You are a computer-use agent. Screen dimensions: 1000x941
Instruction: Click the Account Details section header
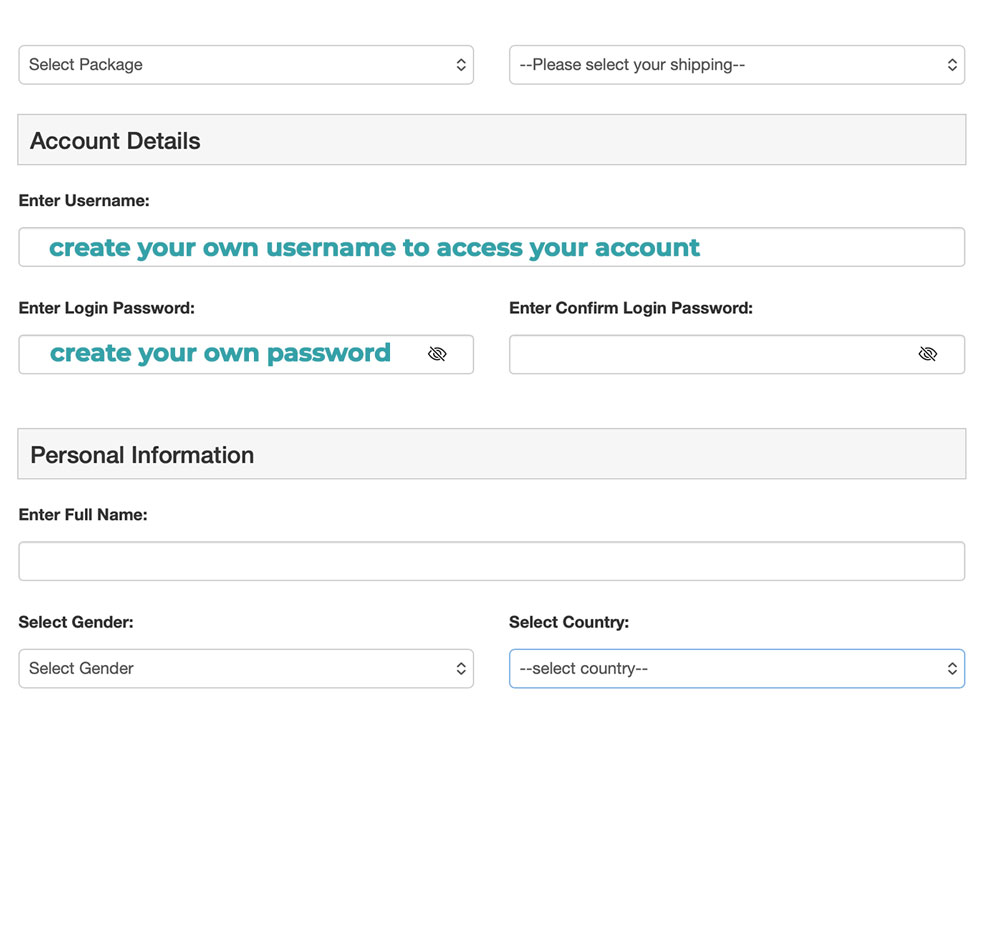pyautogui.click(x=492, y=140)
